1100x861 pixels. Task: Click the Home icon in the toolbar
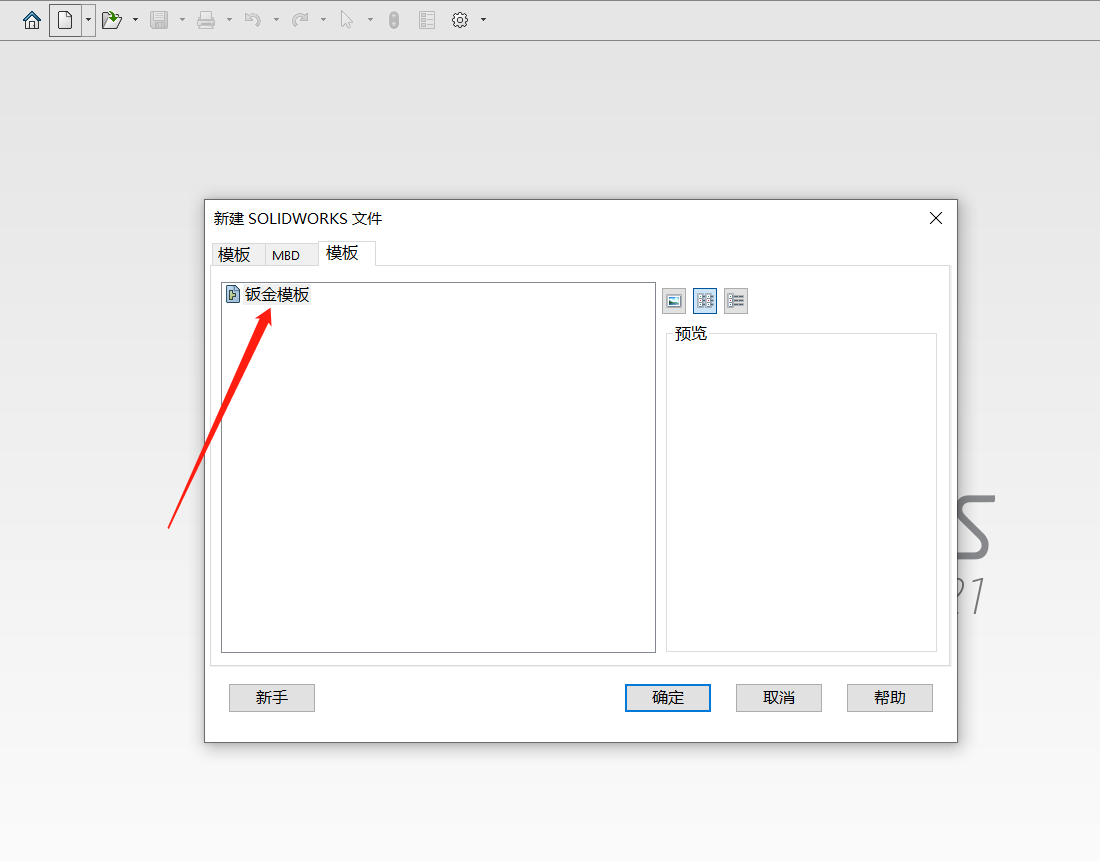point(32,20)
